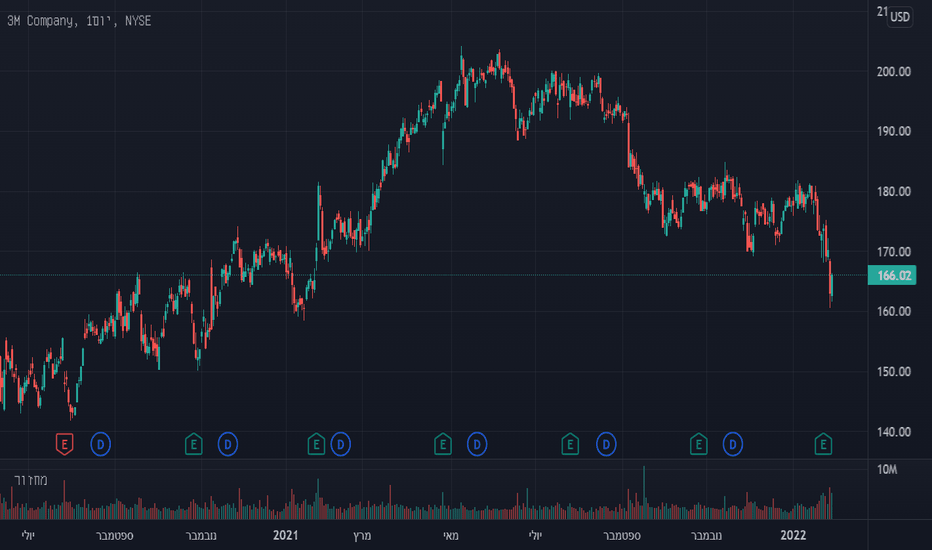Select the last dividend D marker before 2022
Viewport: 932px width, 550px height.
[733, 444]
